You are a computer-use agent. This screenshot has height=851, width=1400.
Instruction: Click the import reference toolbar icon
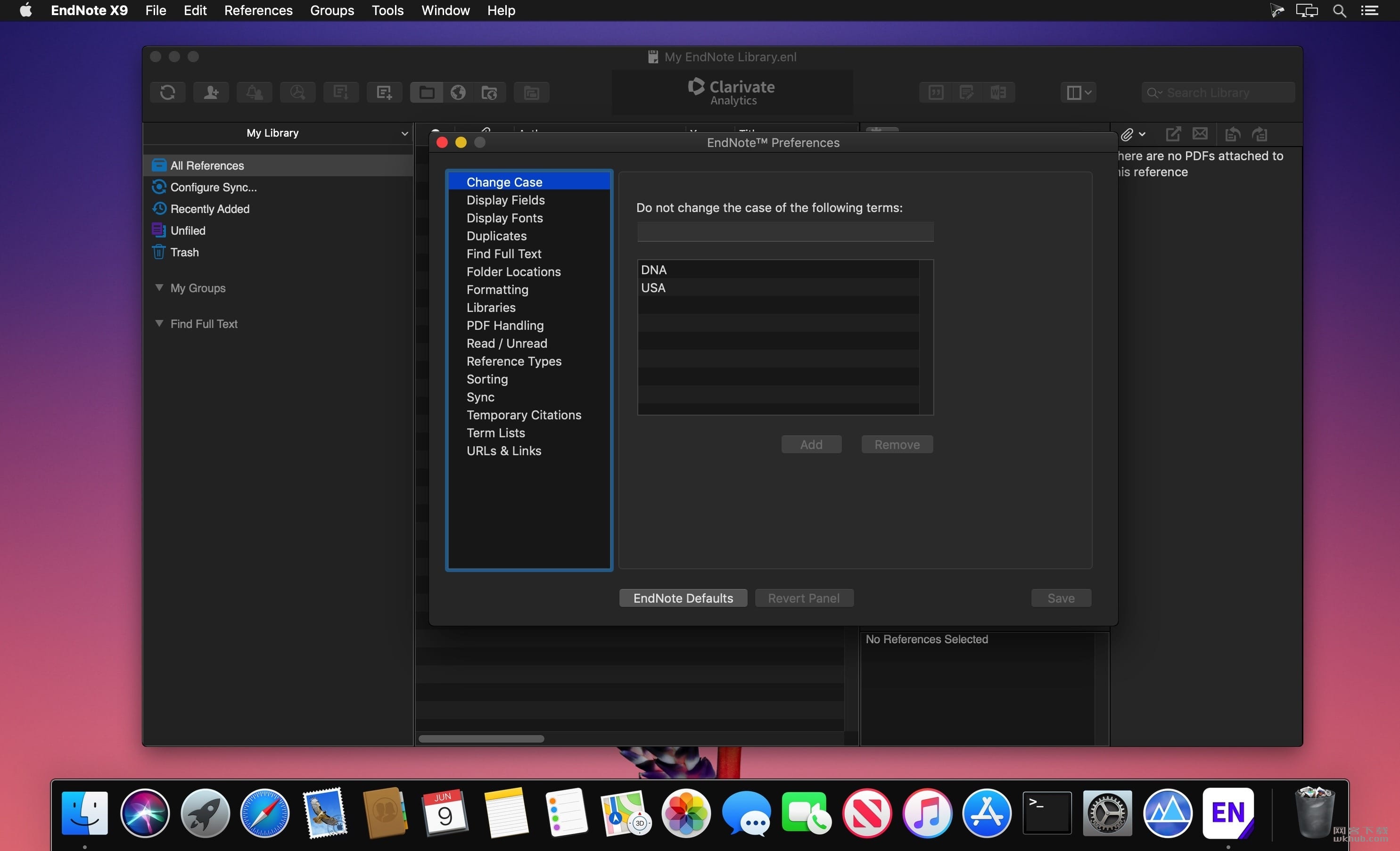click(341, 92)
